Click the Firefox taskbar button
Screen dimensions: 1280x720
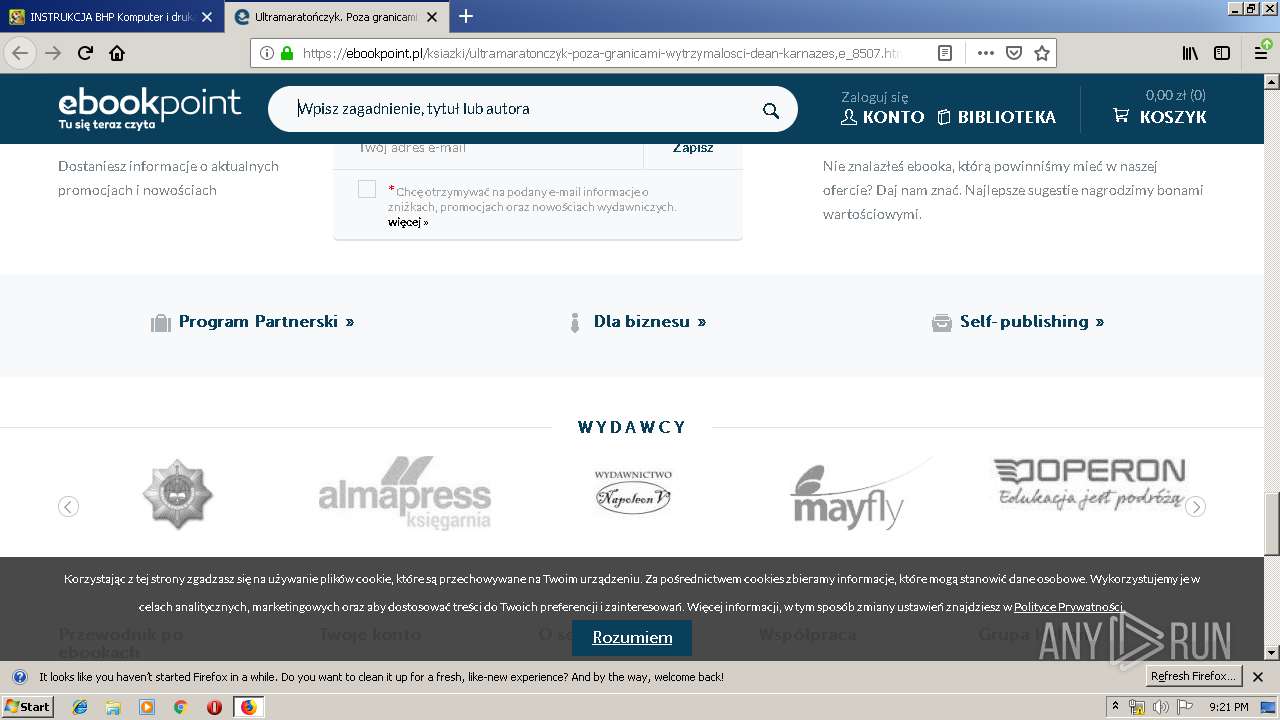pos(249,707)
